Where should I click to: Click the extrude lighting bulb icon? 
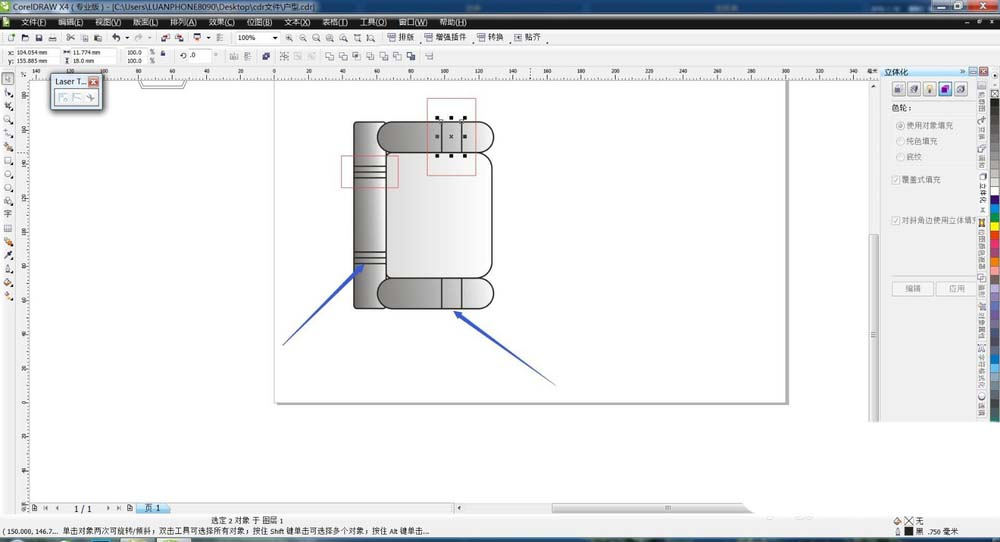(929, 89)
